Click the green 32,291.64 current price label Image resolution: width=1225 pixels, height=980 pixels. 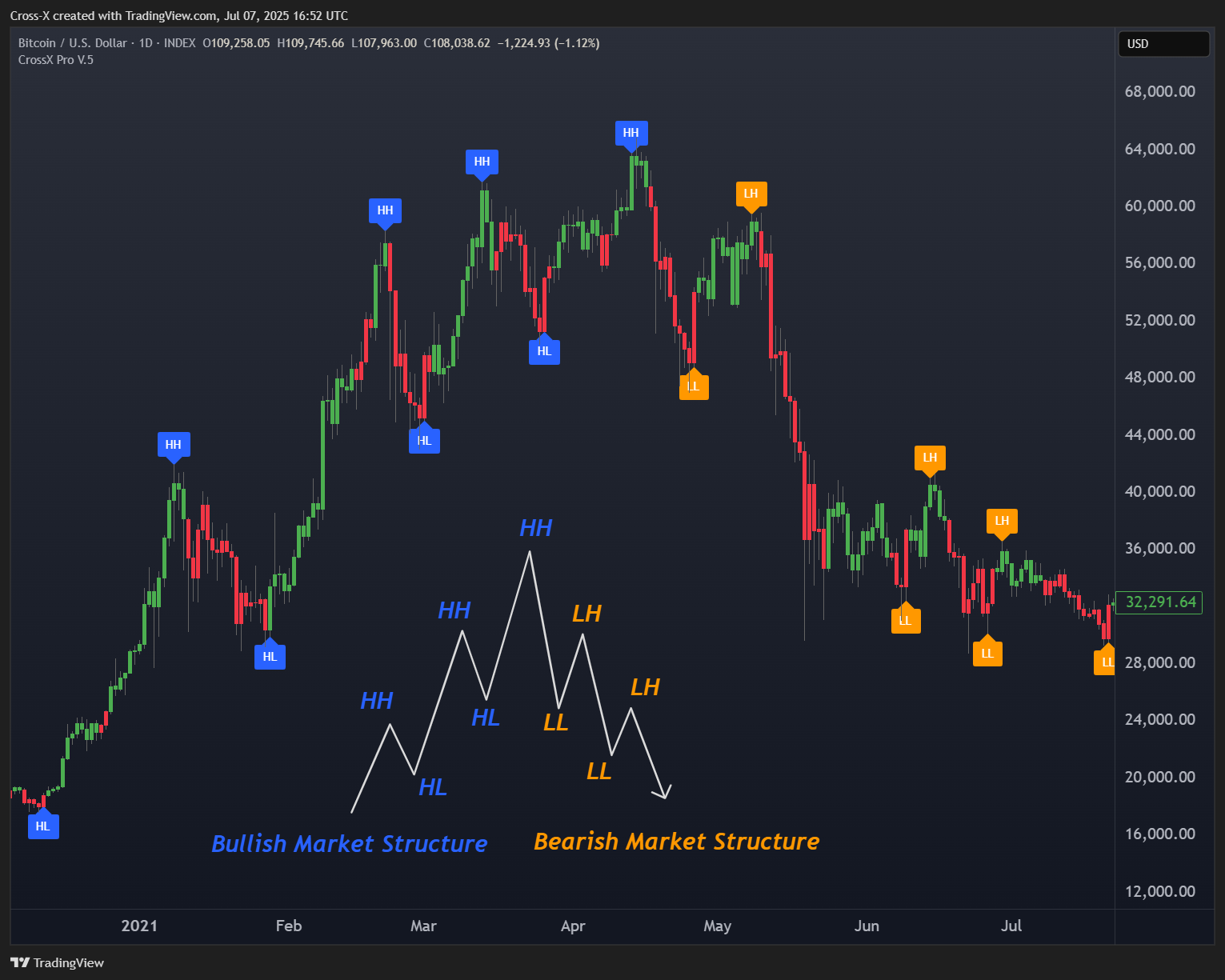click(x=1160, y=602)
